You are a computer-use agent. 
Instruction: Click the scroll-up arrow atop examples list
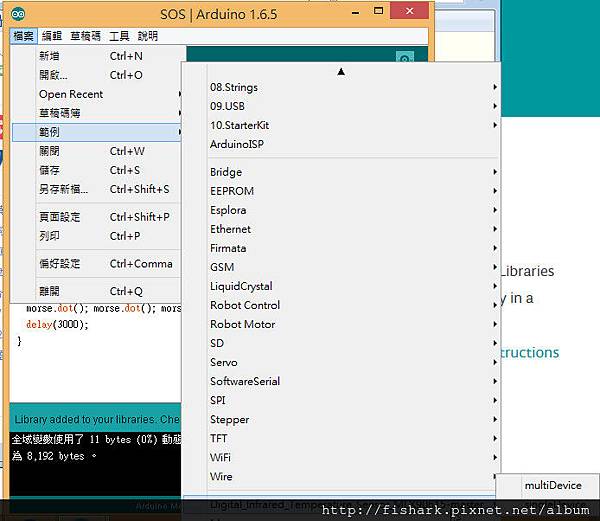[x=341, y=72]
